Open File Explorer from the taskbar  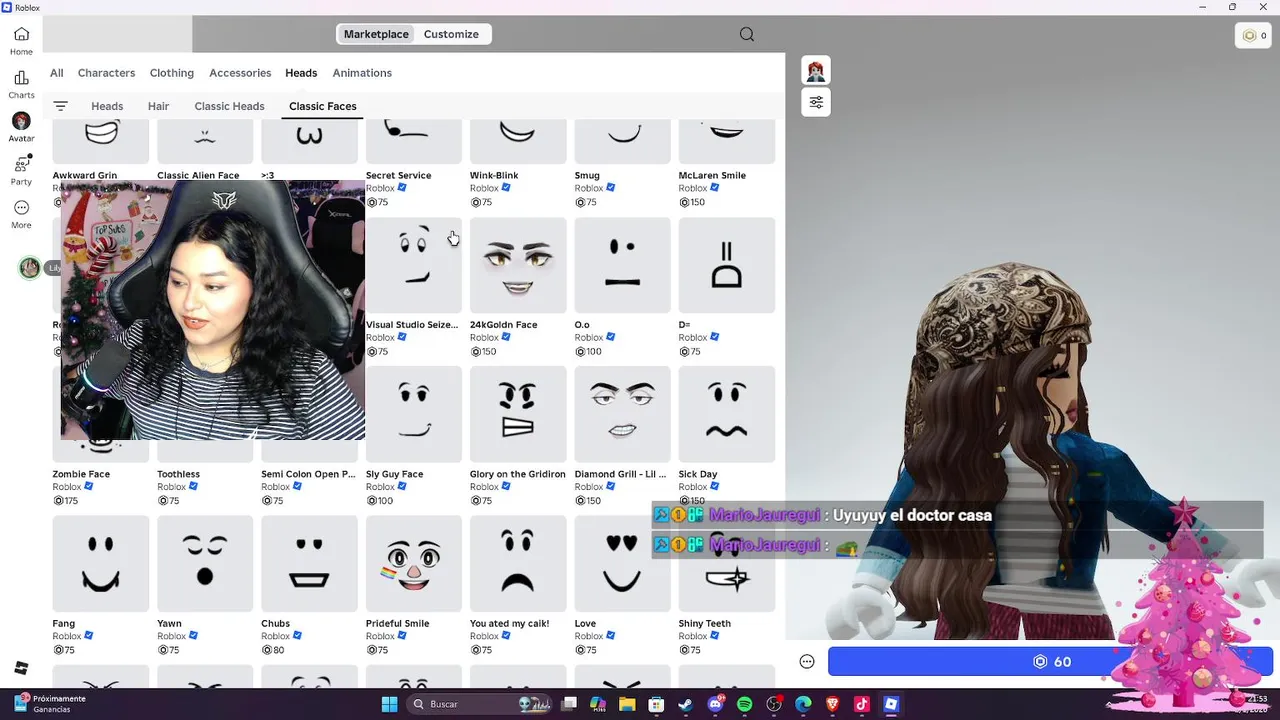[x=627, y=704]
